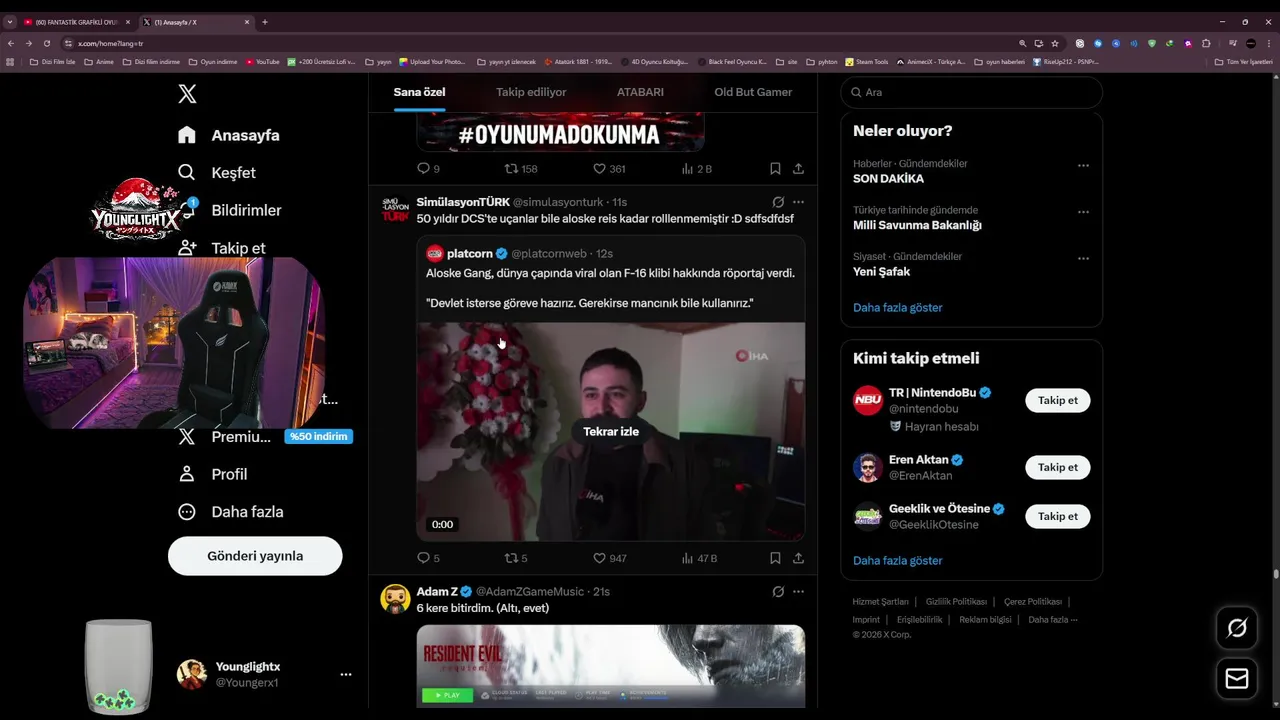1280x720 pixels.
Task: Open the Tüm Yer İşaretleri folder
Action: coord(1244,62)
